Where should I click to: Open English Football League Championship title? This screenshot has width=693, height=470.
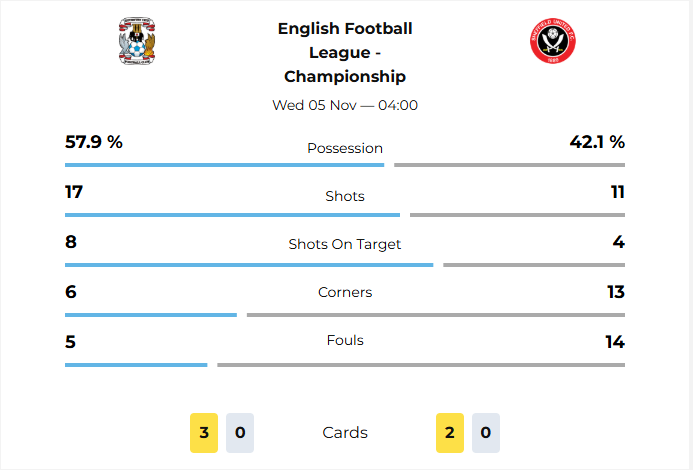point(345,52)
